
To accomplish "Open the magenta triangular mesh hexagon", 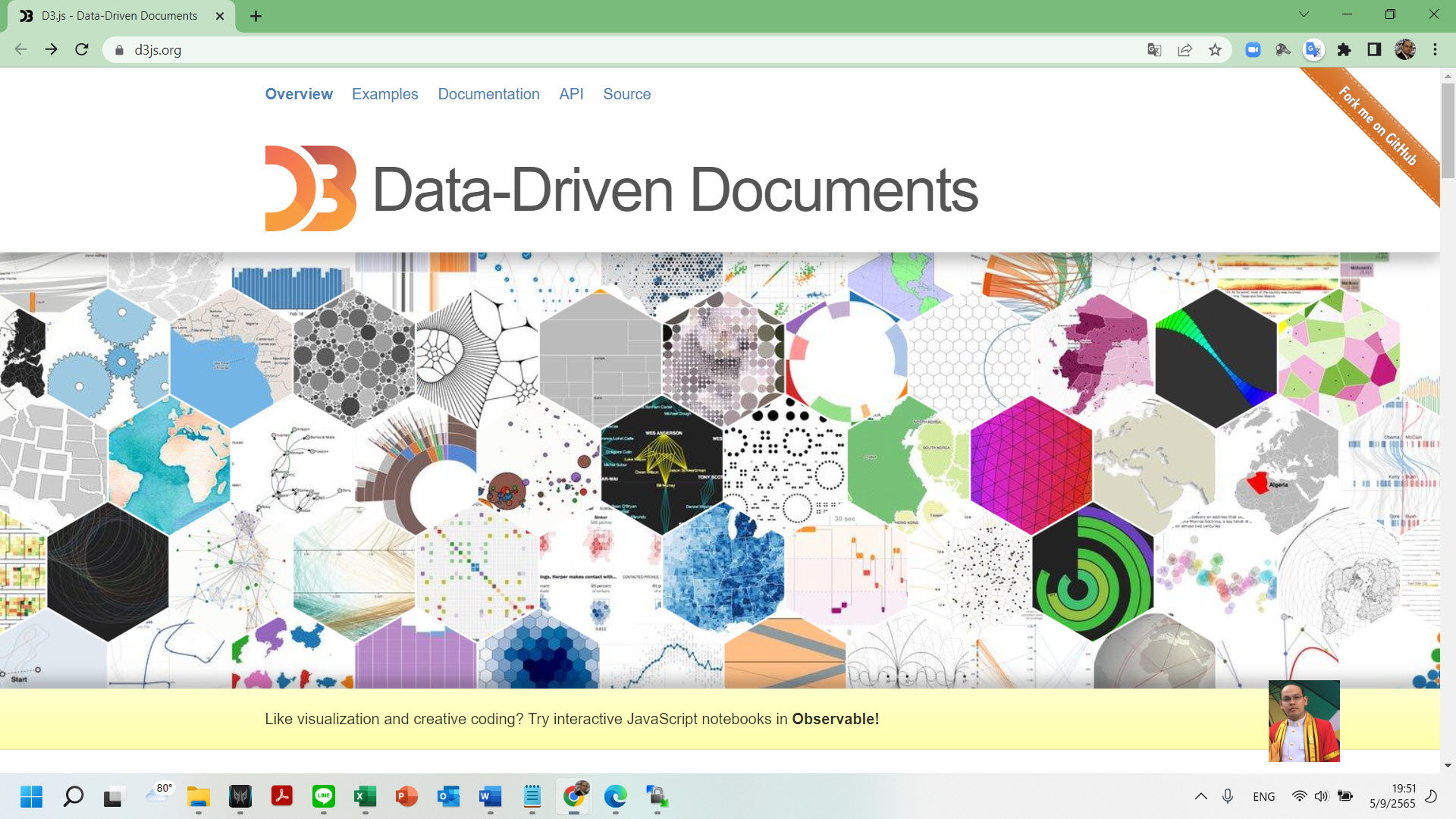I will [x=1031, y=465].
